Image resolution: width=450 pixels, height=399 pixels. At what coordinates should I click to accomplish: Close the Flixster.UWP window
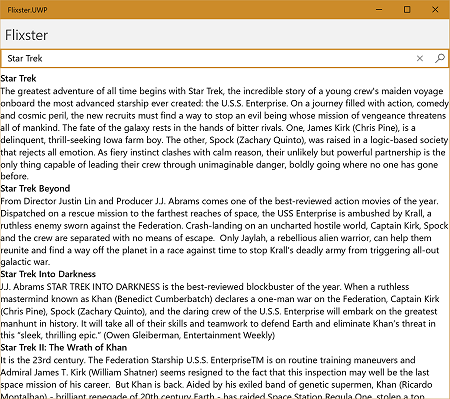pyautogui.click(x=435, y=10)
